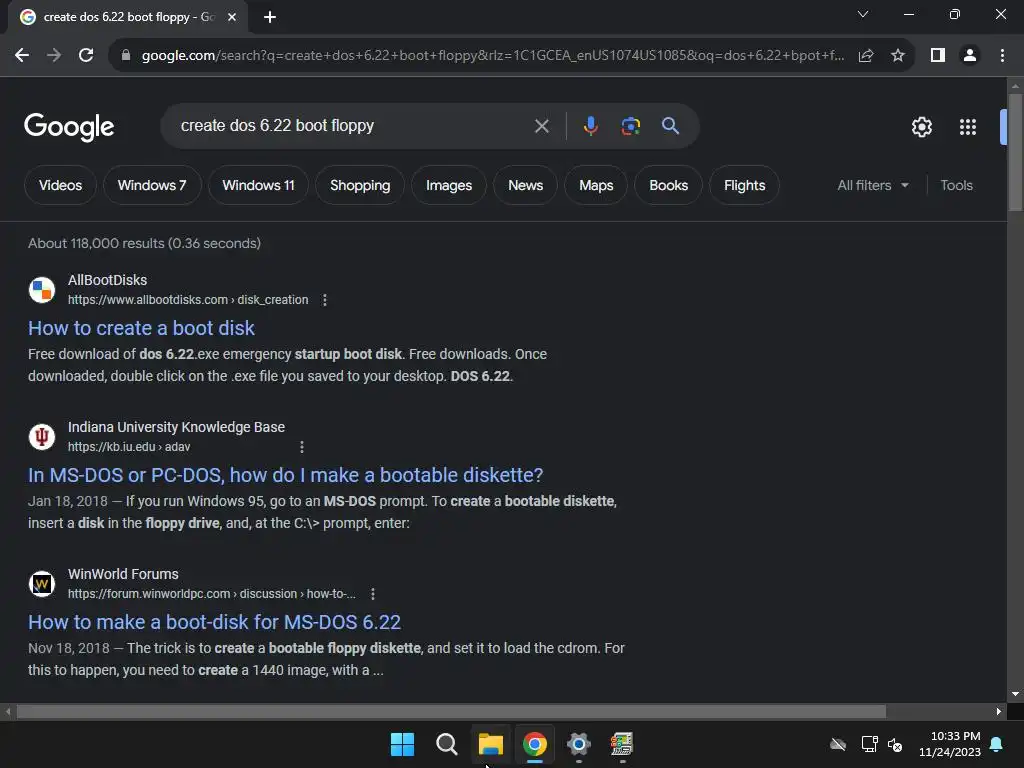
Task: Open AllBootDisks result options menu
Action: point(325,300)
